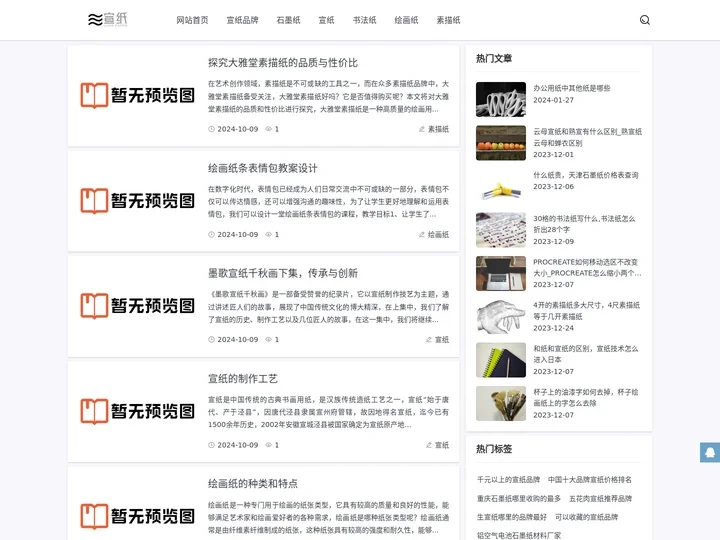720x540 pixels.
Task: Open hot article 杯子上的油漆字如何去掉
Action: click(x=585, y=398)
